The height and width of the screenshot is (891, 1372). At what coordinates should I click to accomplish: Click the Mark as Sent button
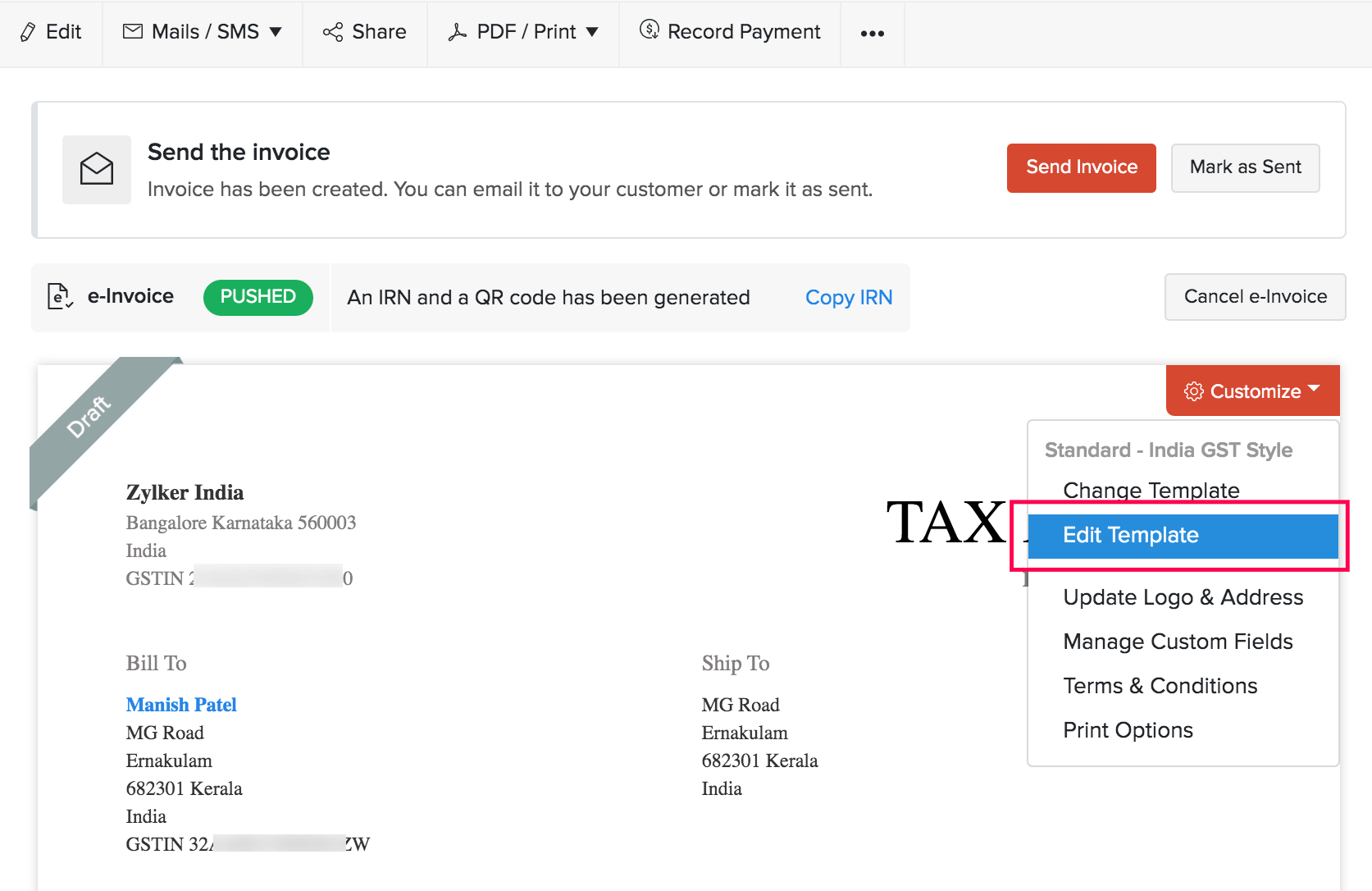pyautogui.click(x=1245, y=167)
